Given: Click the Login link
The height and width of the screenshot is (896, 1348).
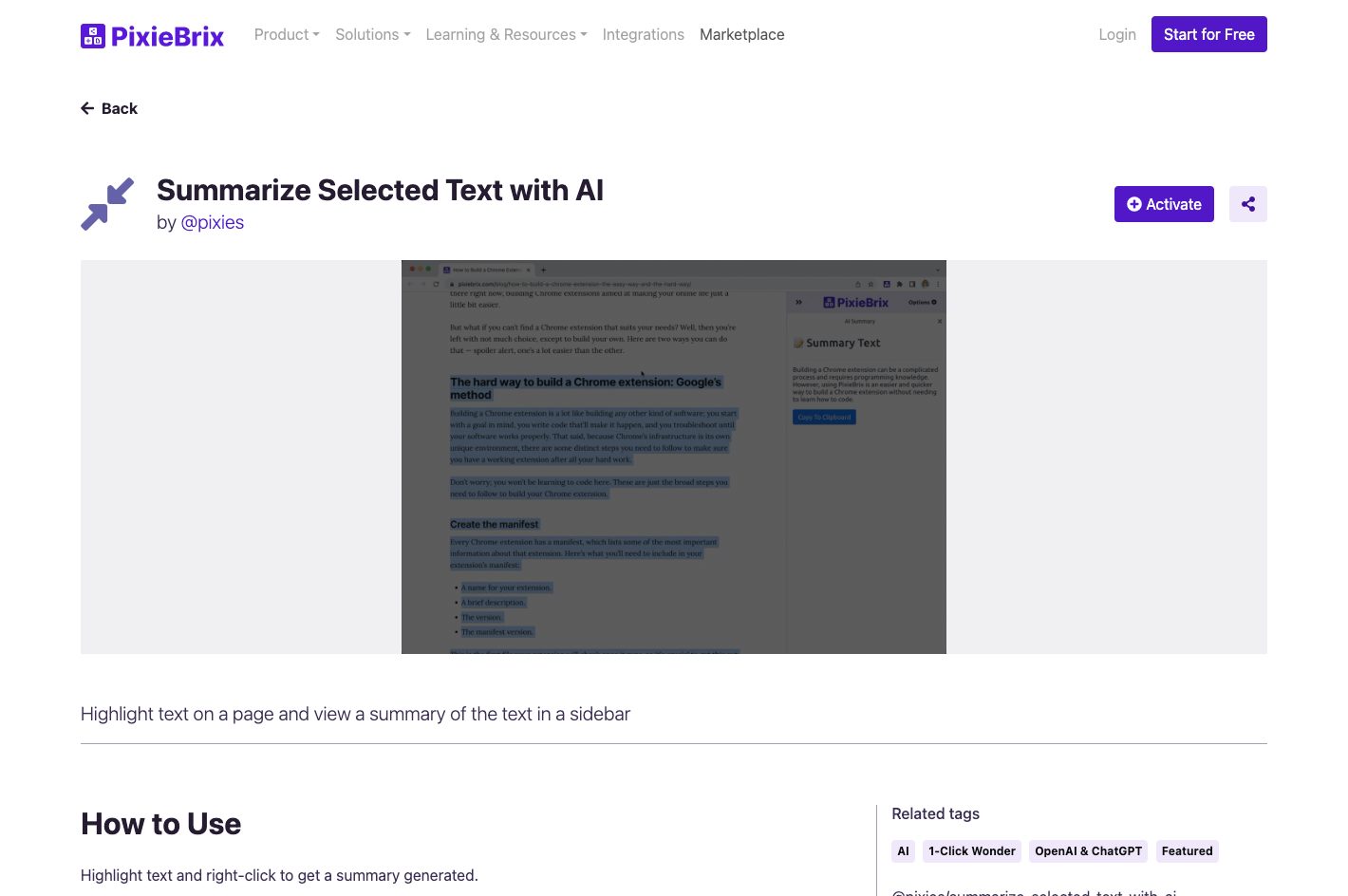Looking at the screenshot, I should point(1116,35).
